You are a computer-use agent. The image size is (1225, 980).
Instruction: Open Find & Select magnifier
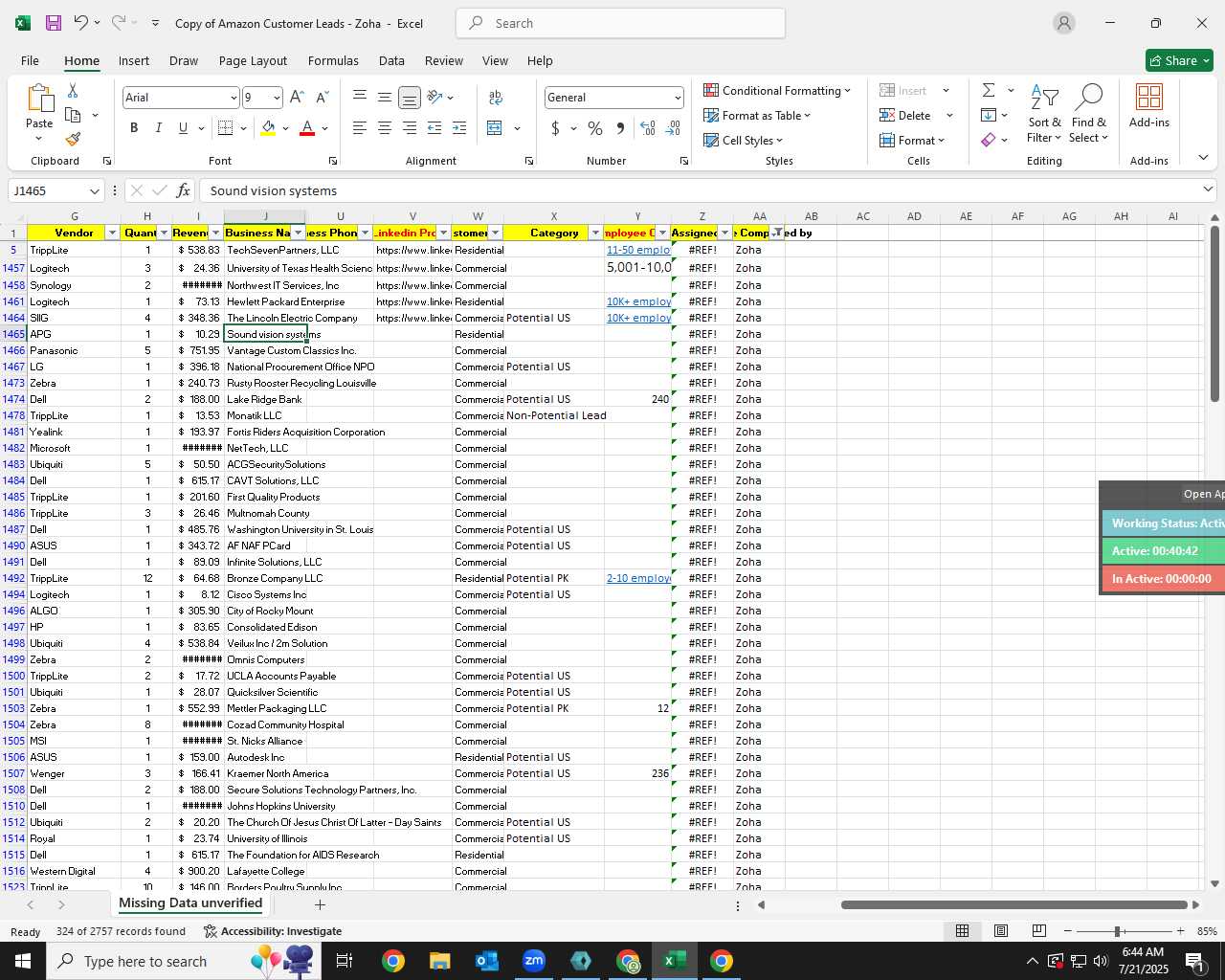click(1089, 113)
